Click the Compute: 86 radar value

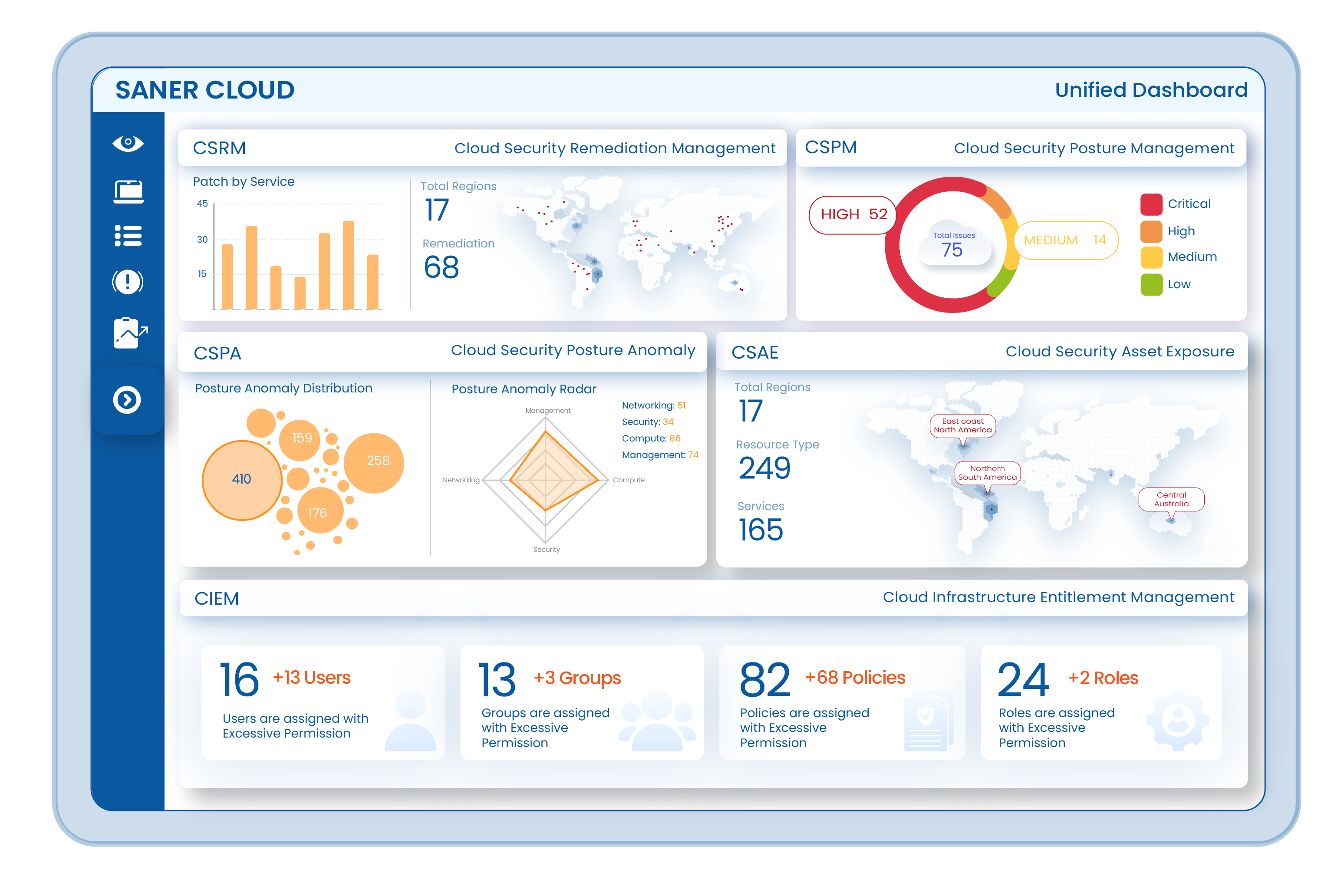[x=651, y=439]
